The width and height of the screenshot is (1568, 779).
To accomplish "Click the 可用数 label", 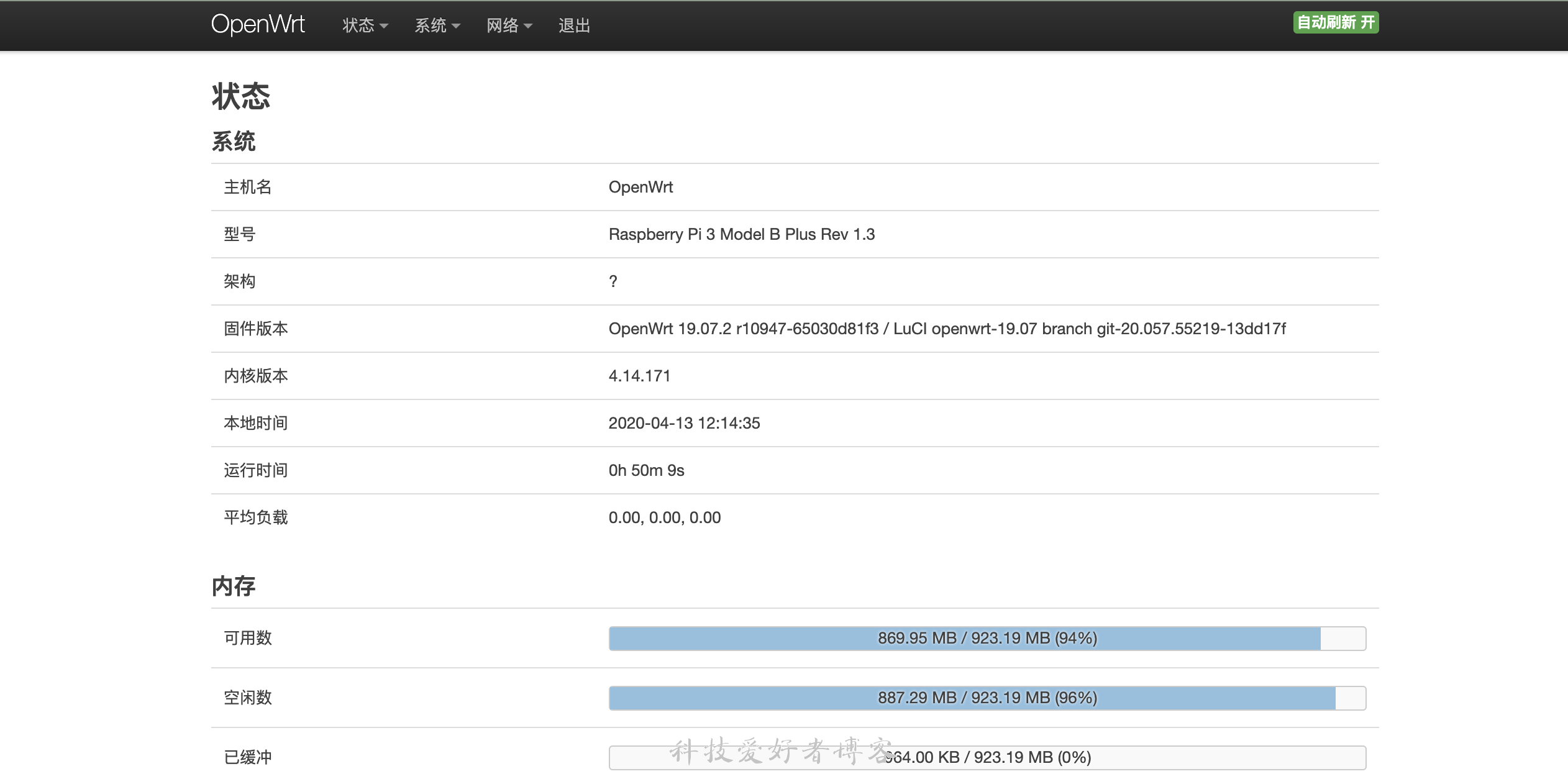I will [x=248, y=638].
